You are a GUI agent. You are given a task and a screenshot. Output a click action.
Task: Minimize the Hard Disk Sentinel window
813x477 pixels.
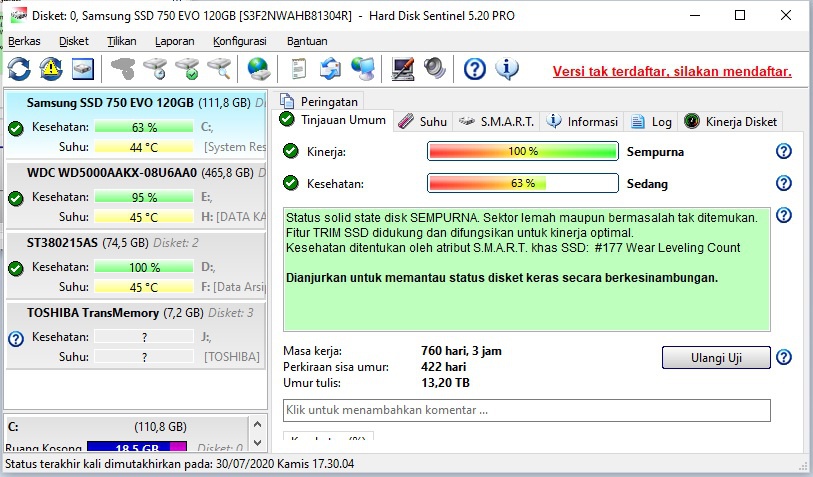[x=695, y=15]
